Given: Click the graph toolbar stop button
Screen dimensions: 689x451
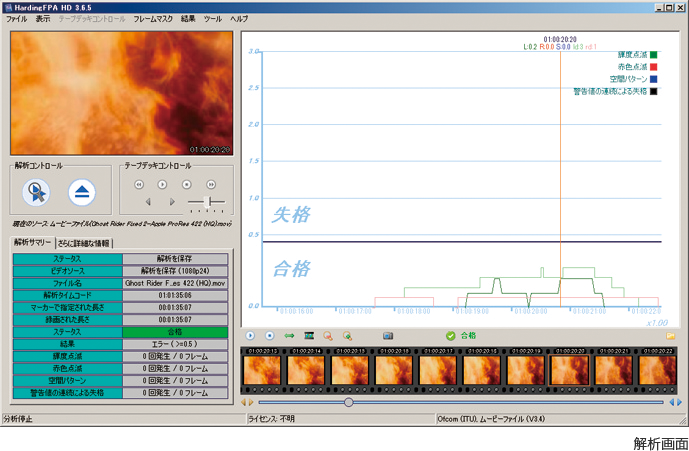Looking at the screenshot, I should 270,336.
